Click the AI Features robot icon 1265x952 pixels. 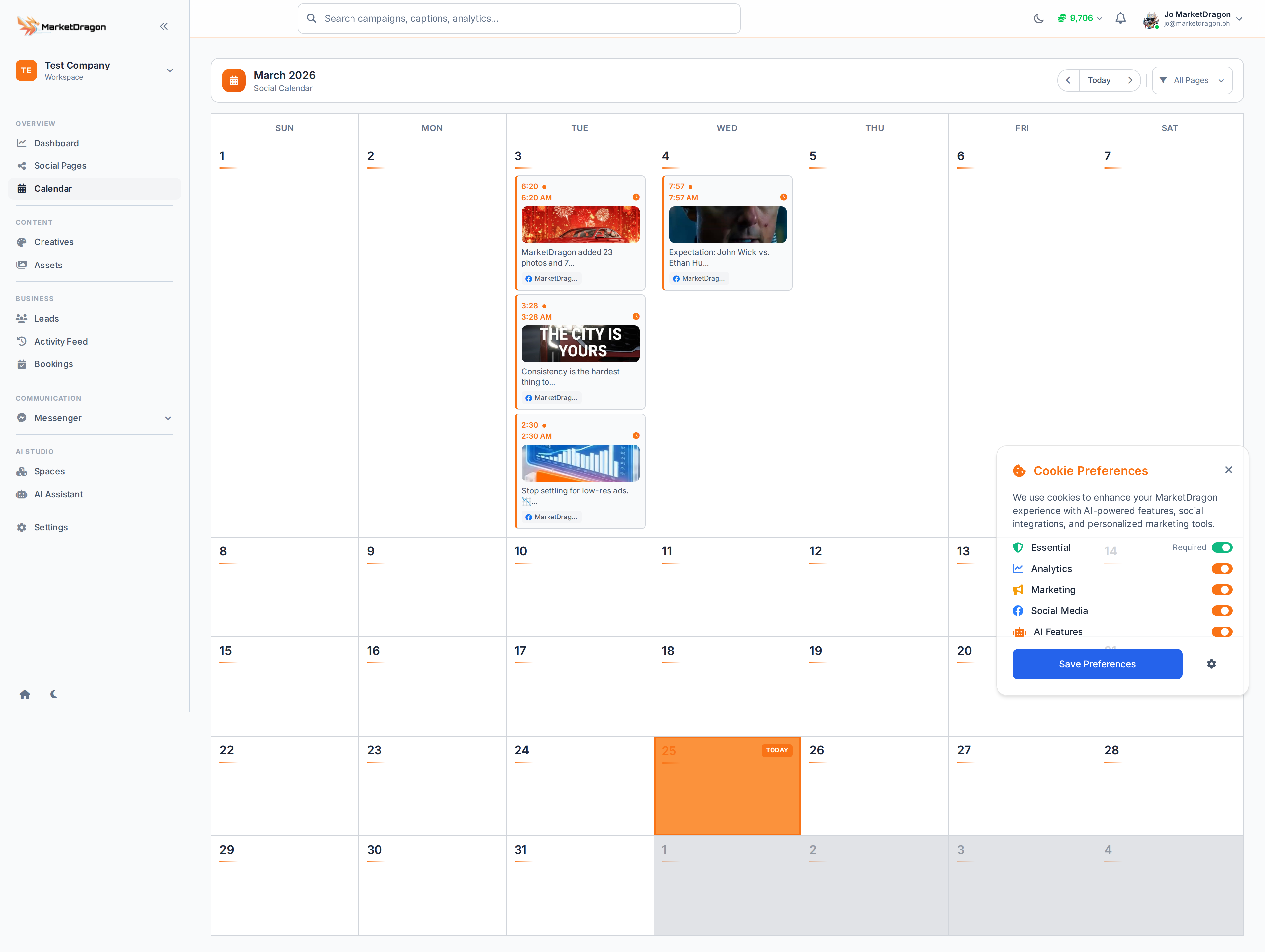(1019, 632)
